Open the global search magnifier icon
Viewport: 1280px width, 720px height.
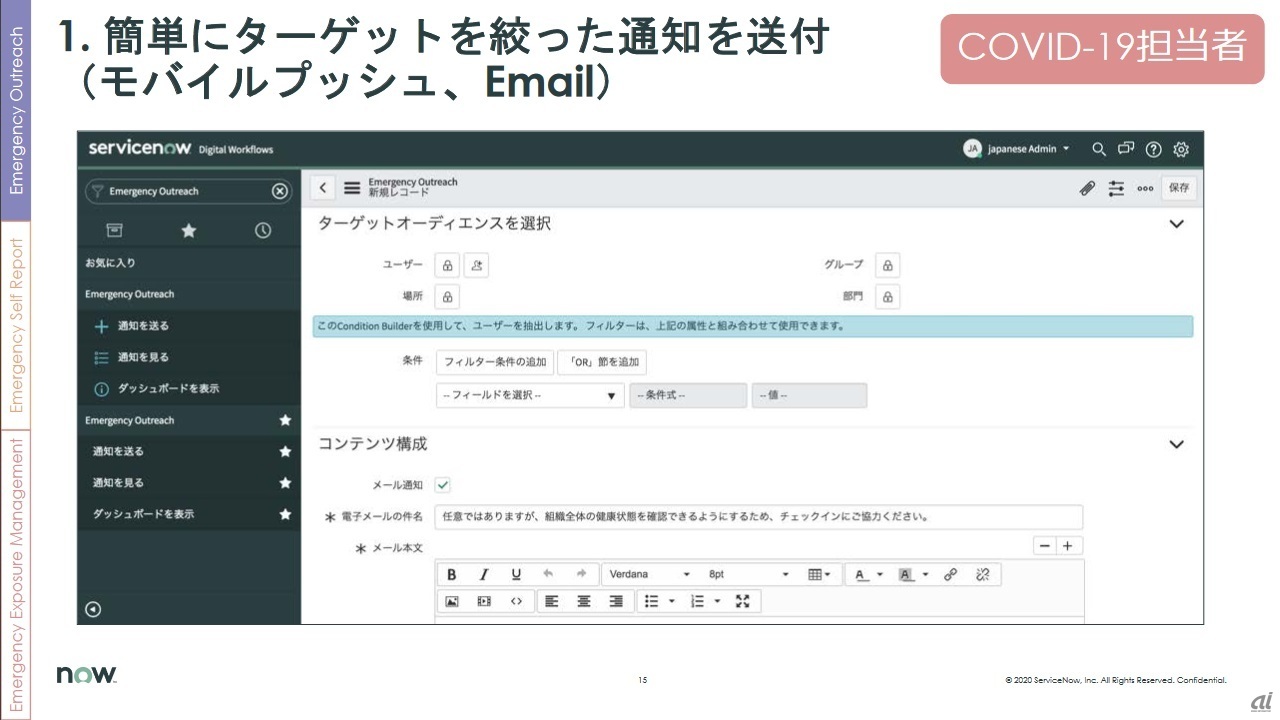1099,149
